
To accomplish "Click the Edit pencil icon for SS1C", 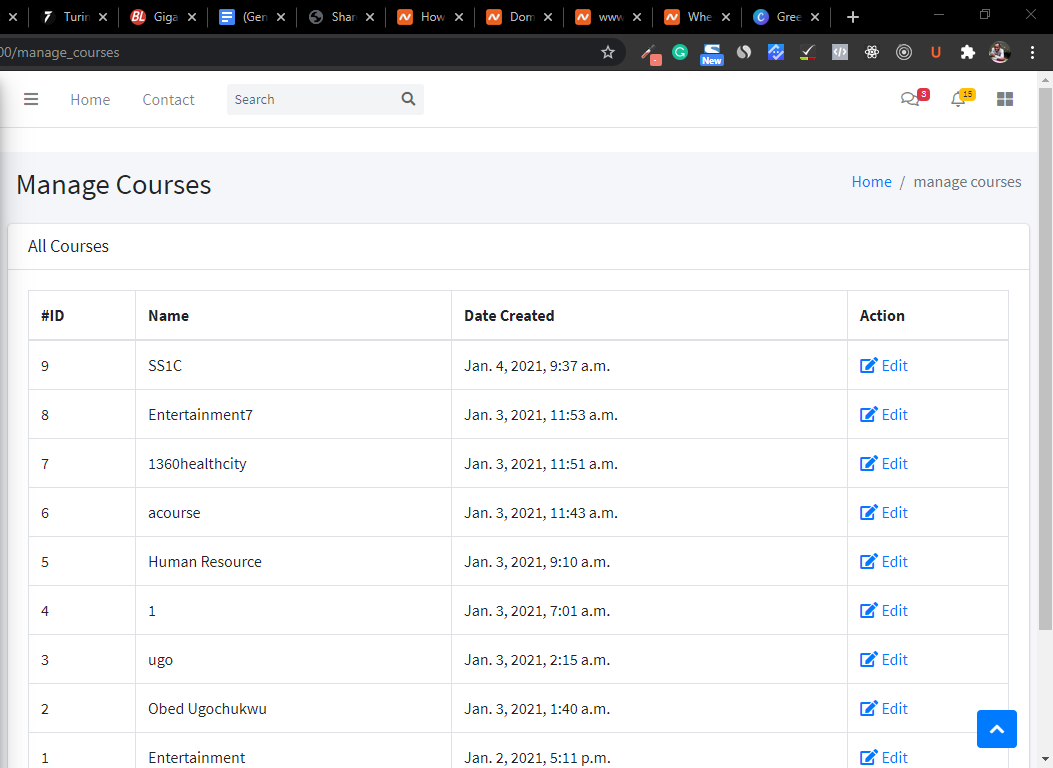I will [868, 365].
